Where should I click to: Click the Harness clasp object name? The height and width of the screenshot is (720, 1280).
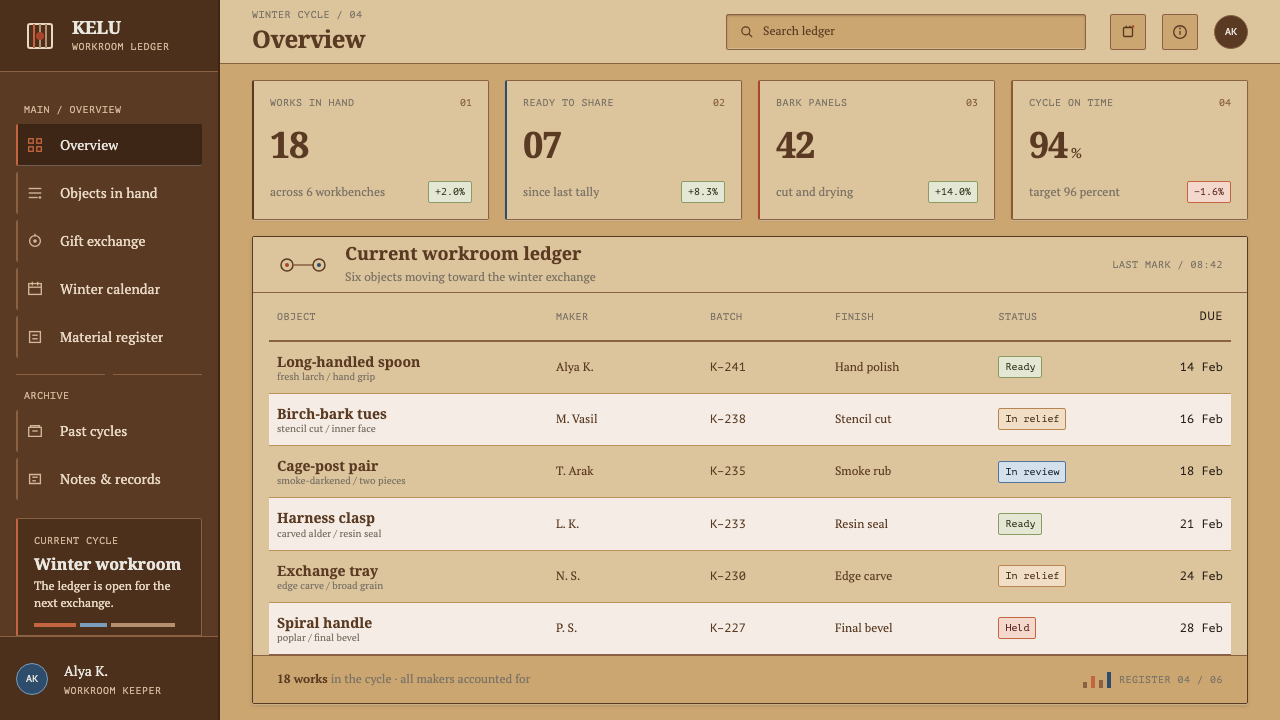click(326, 518)
